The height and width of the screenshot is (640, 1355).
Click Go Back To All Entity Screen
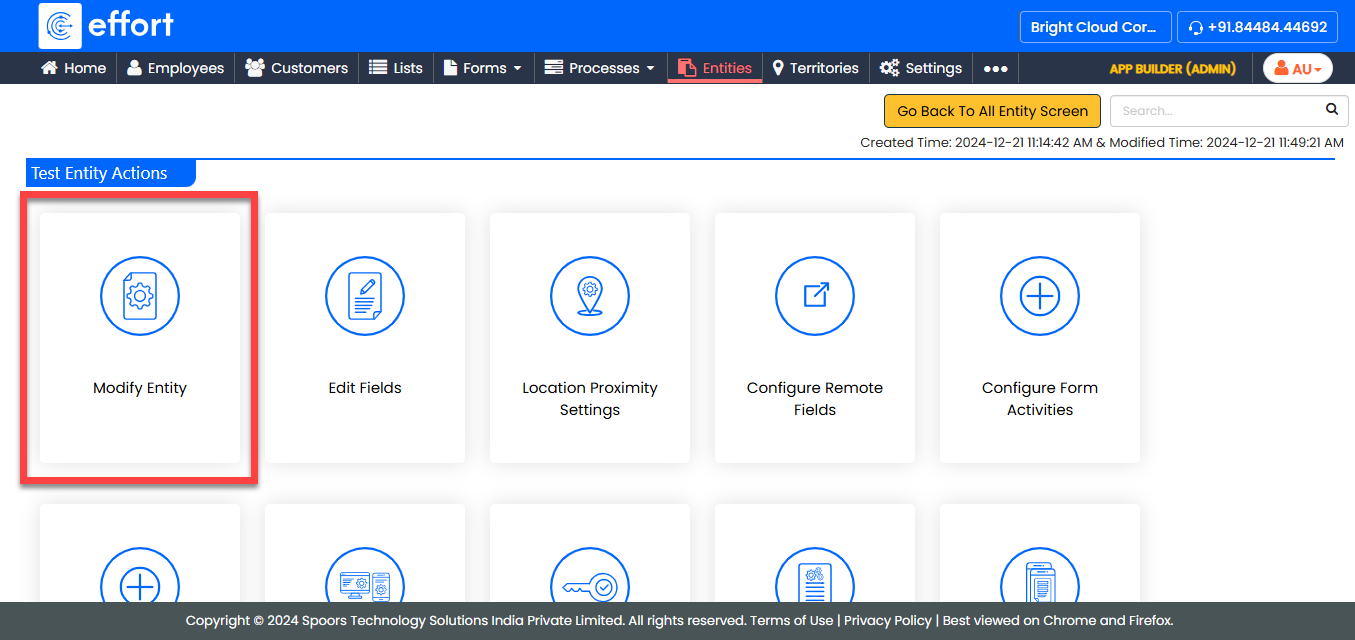click(992, 111)
